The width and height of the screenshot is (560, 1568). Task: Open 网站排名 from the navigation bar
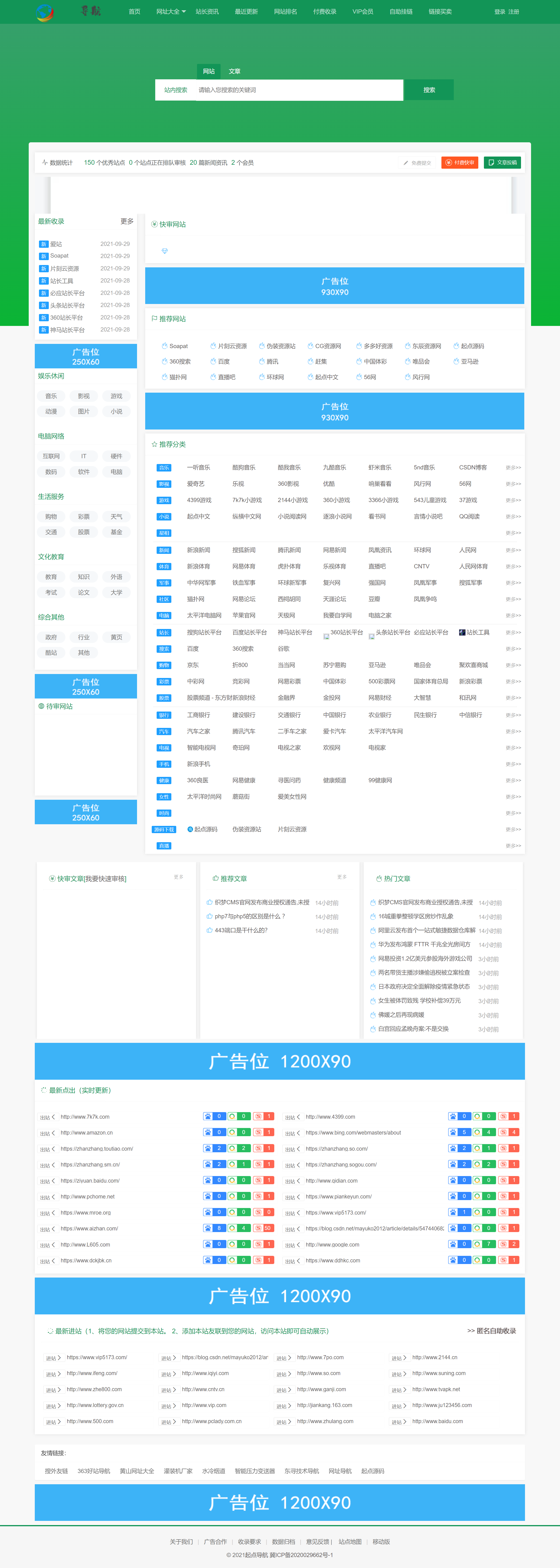coord(285,12)
